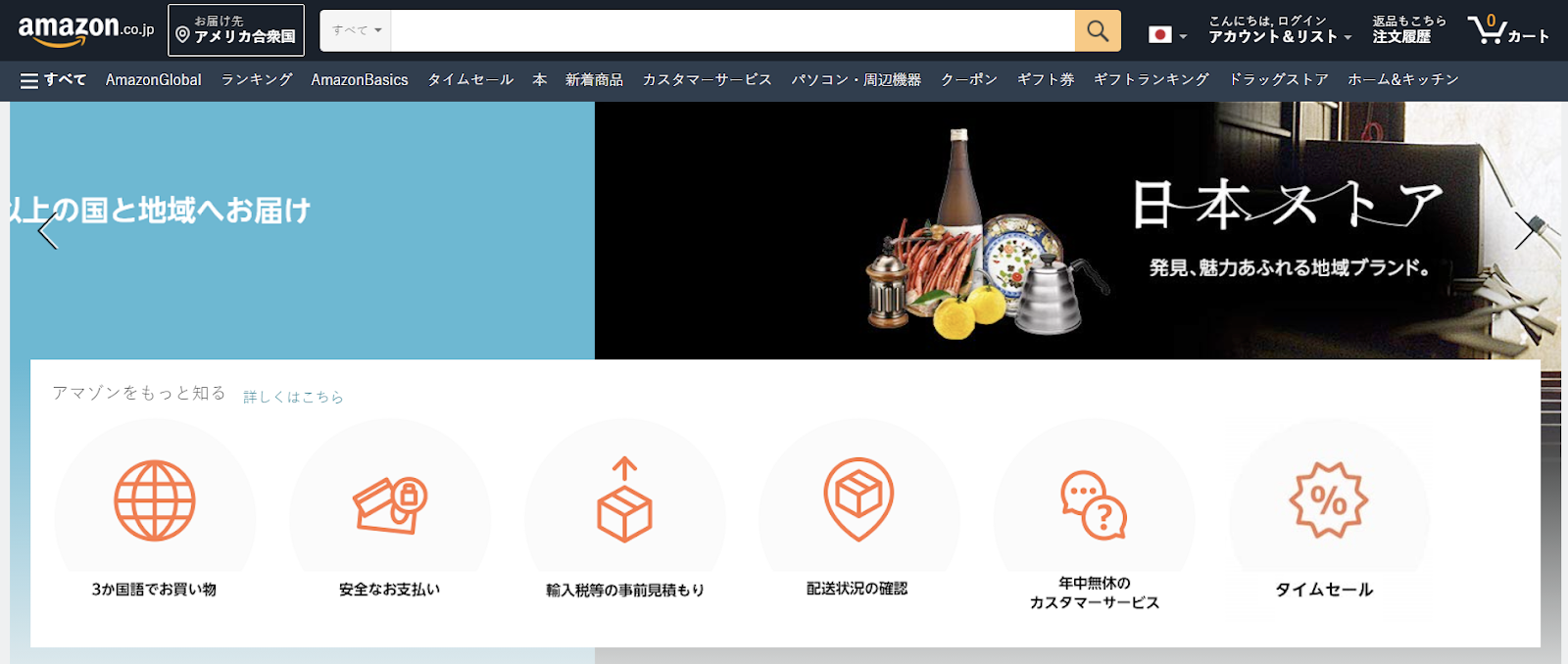Open AmazonBasics in the nav bar
Screen dimensions: 1568x664
point(360,80)
